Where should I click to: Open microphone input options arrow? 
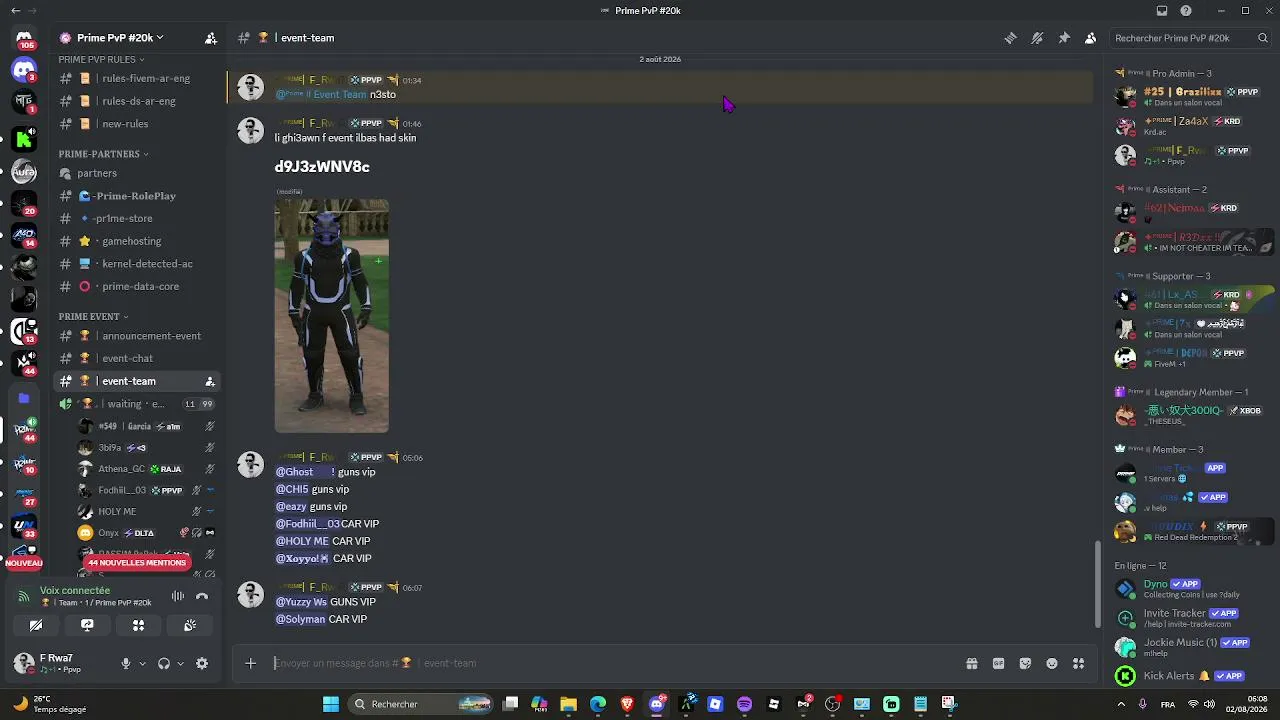(x=142, y=663)
